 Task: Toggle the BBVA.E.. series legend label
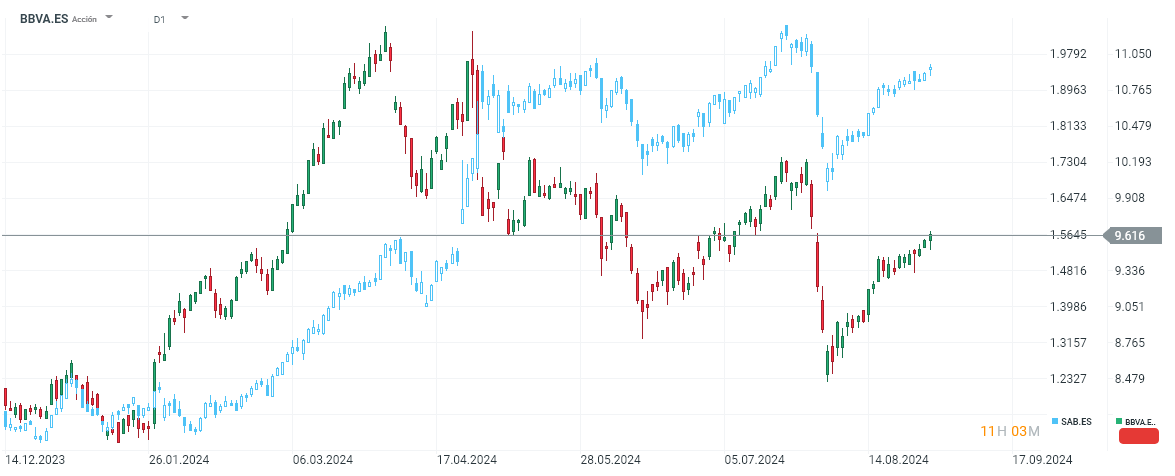1141,422
